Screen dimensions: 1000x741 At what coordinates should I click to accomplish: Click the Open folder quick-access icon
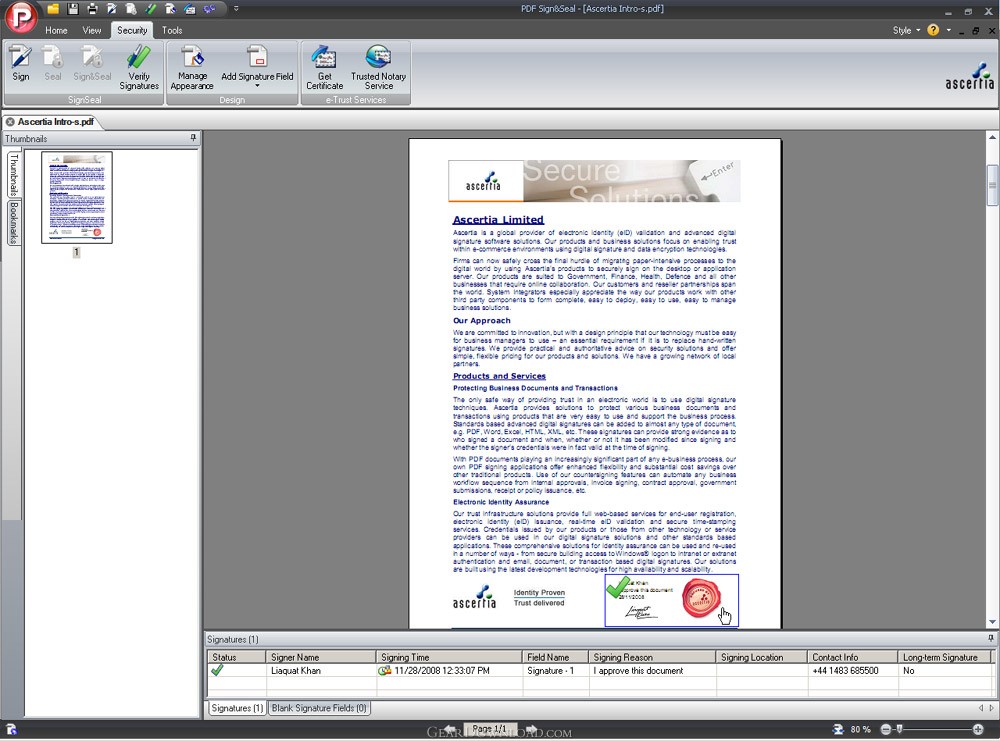pos(53,9)
